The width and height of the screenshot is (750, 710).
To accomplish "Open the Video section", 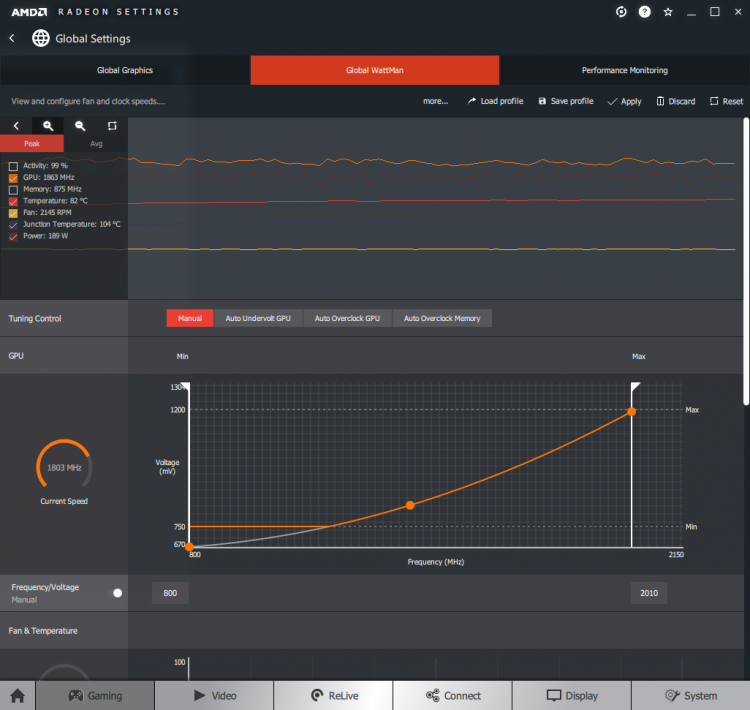I will pyautogui.click(x=214, y=695).
